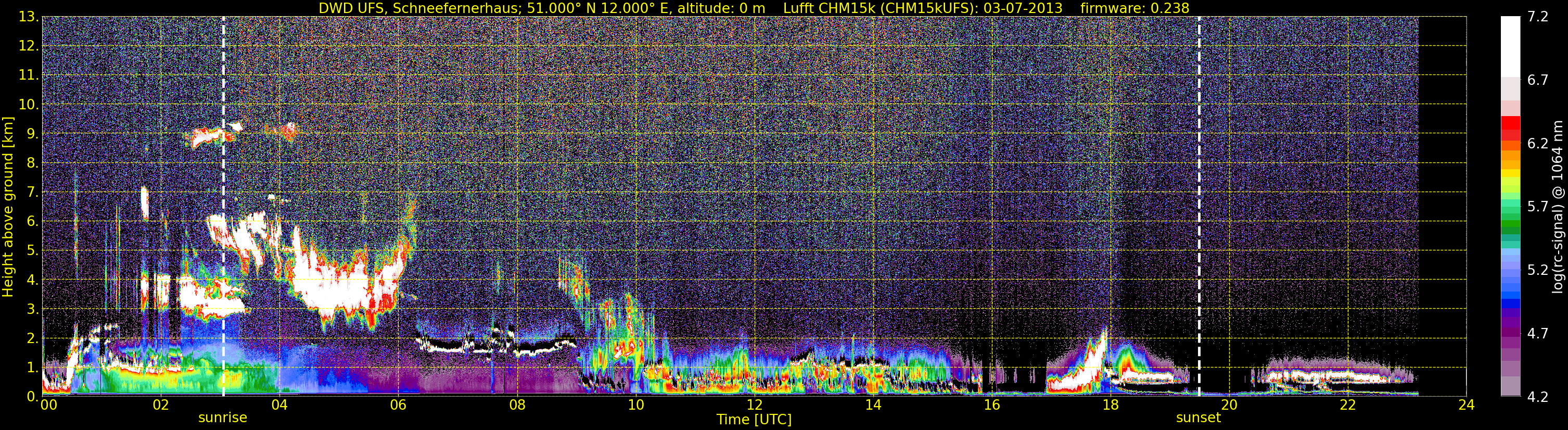Click the height axis tick '5.'
1568x430 pixels.
point(32,251)
